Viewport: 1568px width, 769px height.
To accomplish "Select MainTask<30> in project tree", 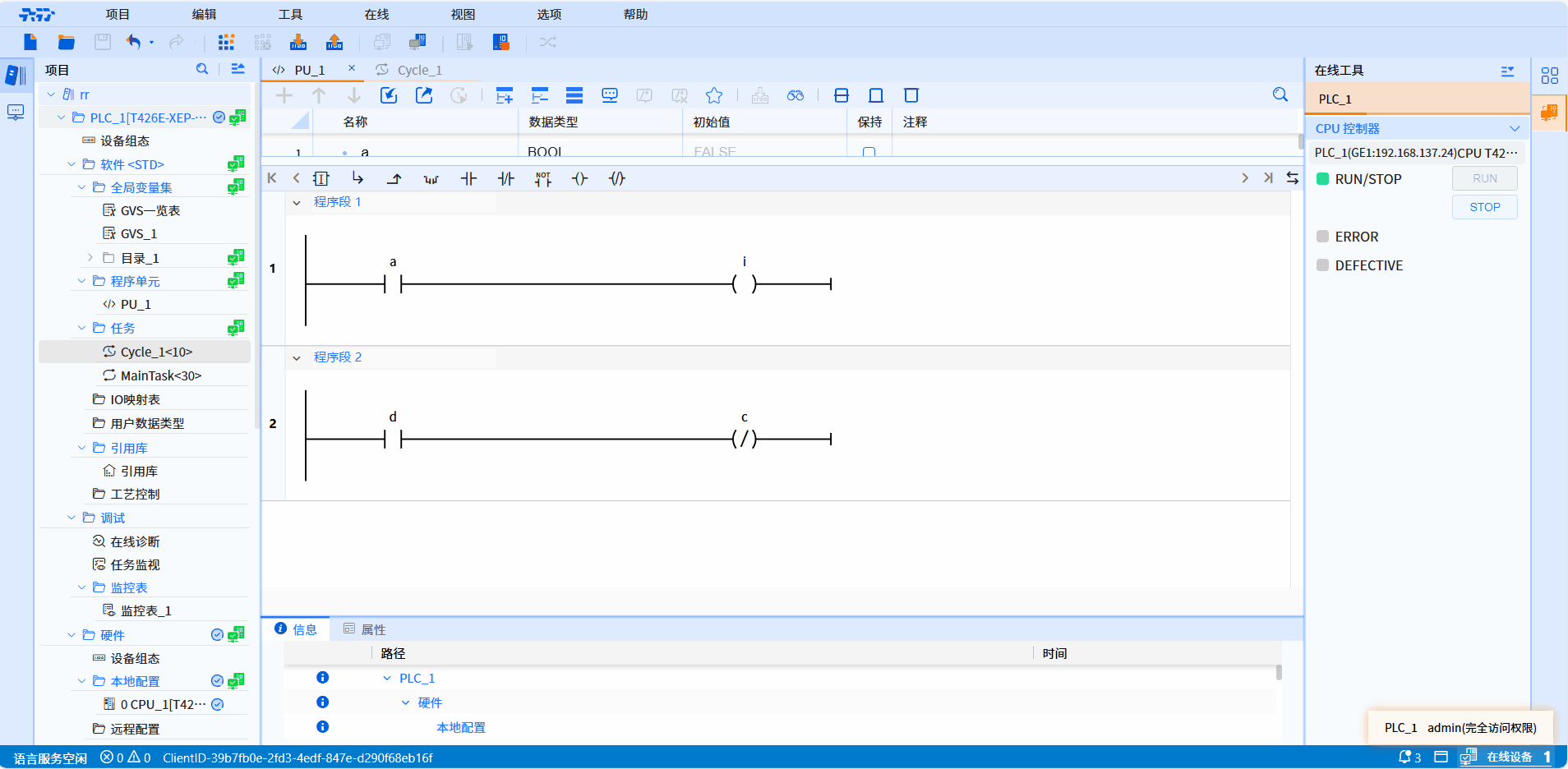I will pos(160,375).
